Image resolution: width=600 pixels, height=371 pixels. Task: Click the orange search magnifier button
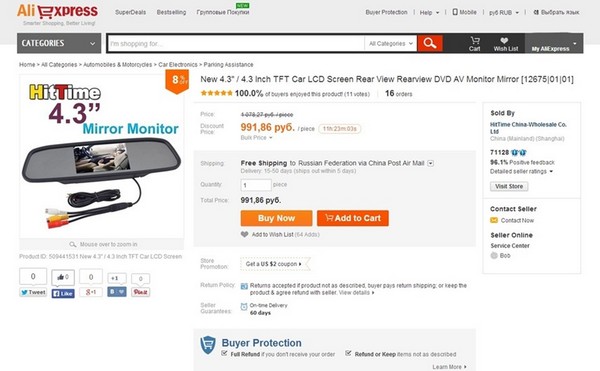pos(430,43)
